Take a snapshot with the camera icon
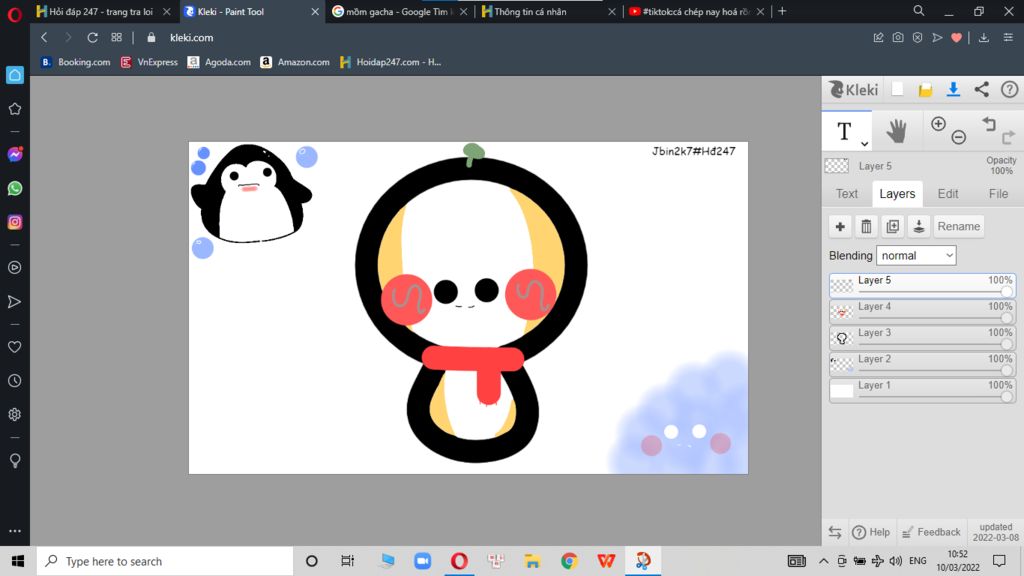Image resolution: width=1024 pixels, height=576 pixels. 898,38
